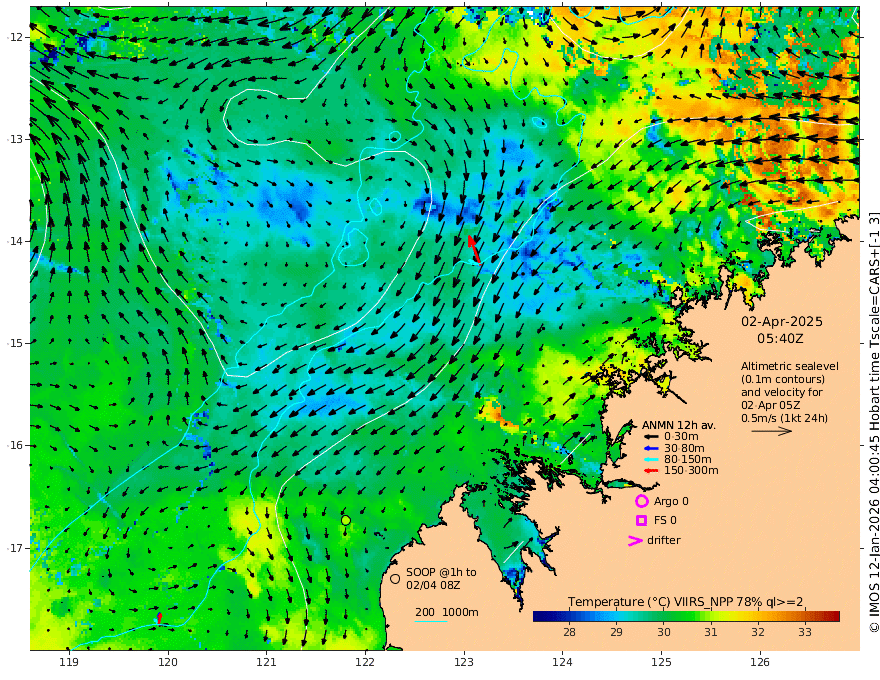Click the colorbar tick label 31
Viewport: 880px width, 680px height.
711,632
